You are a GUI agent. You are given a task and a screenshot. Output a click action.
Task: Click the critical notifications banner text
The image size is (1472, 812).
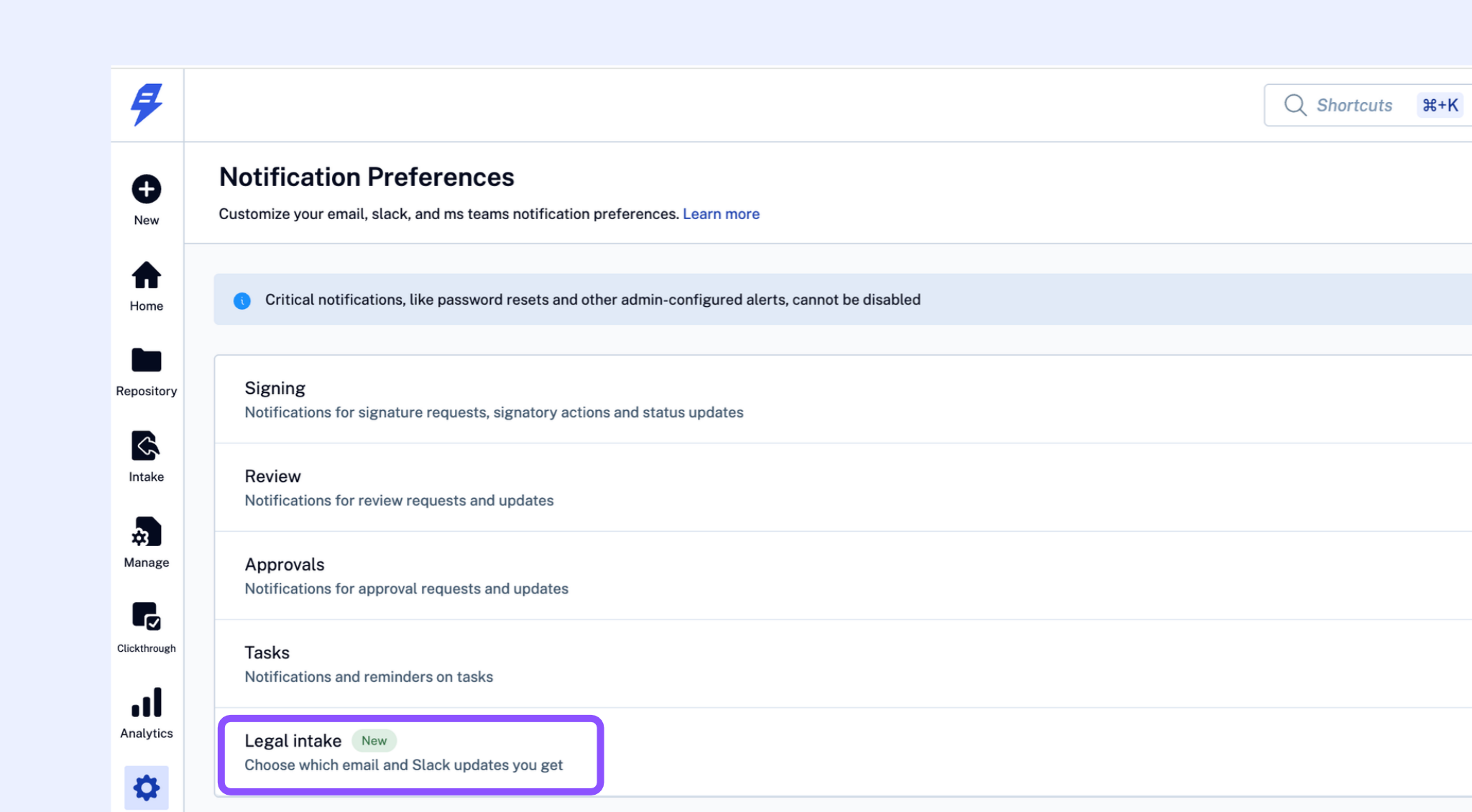pyautogui.click(x=592, y=300)
